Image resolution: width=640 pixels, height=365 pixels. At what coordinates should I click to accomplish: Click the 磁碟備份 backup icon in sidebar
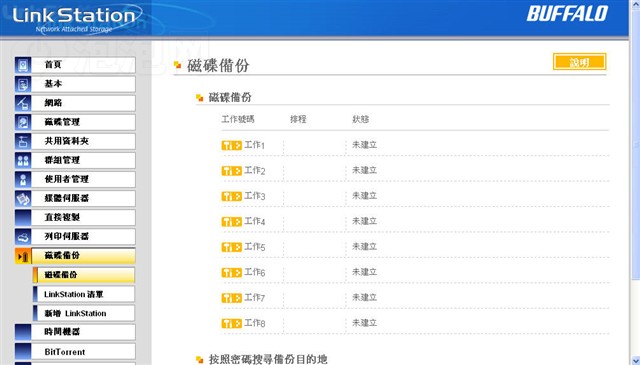(x=23, y=256)
